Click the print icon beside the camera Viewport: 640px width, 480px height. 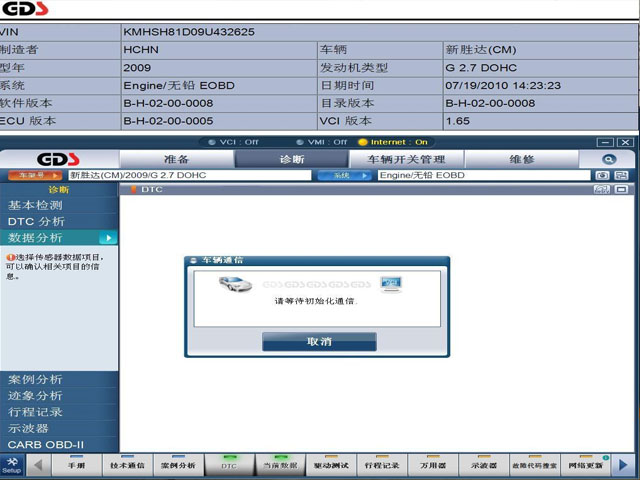coord(621,175)
